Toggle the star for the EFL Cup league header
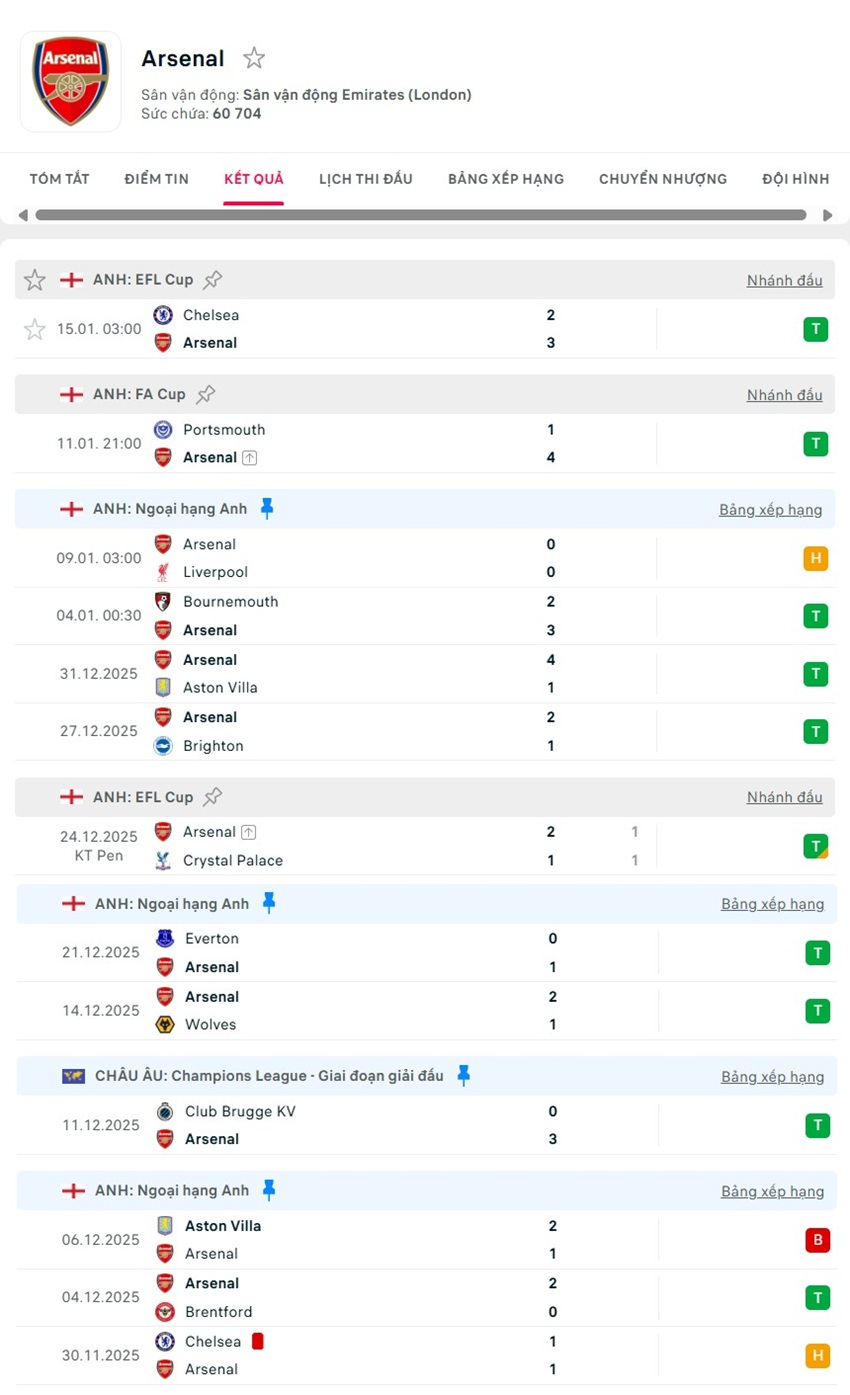850x1395 pixels. (35, 280)
